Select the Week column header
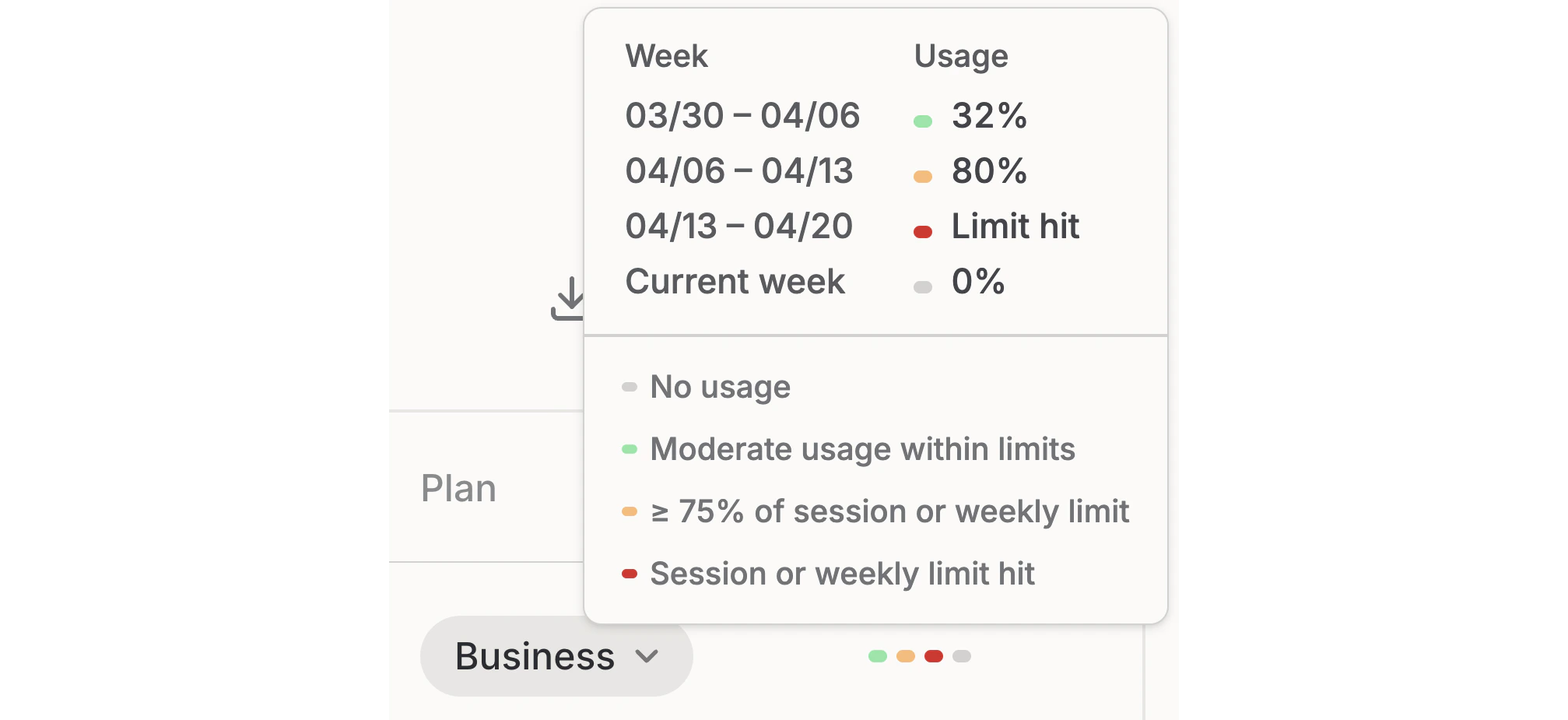This screenshot has height=720, width=1568. tap(666, 55)
